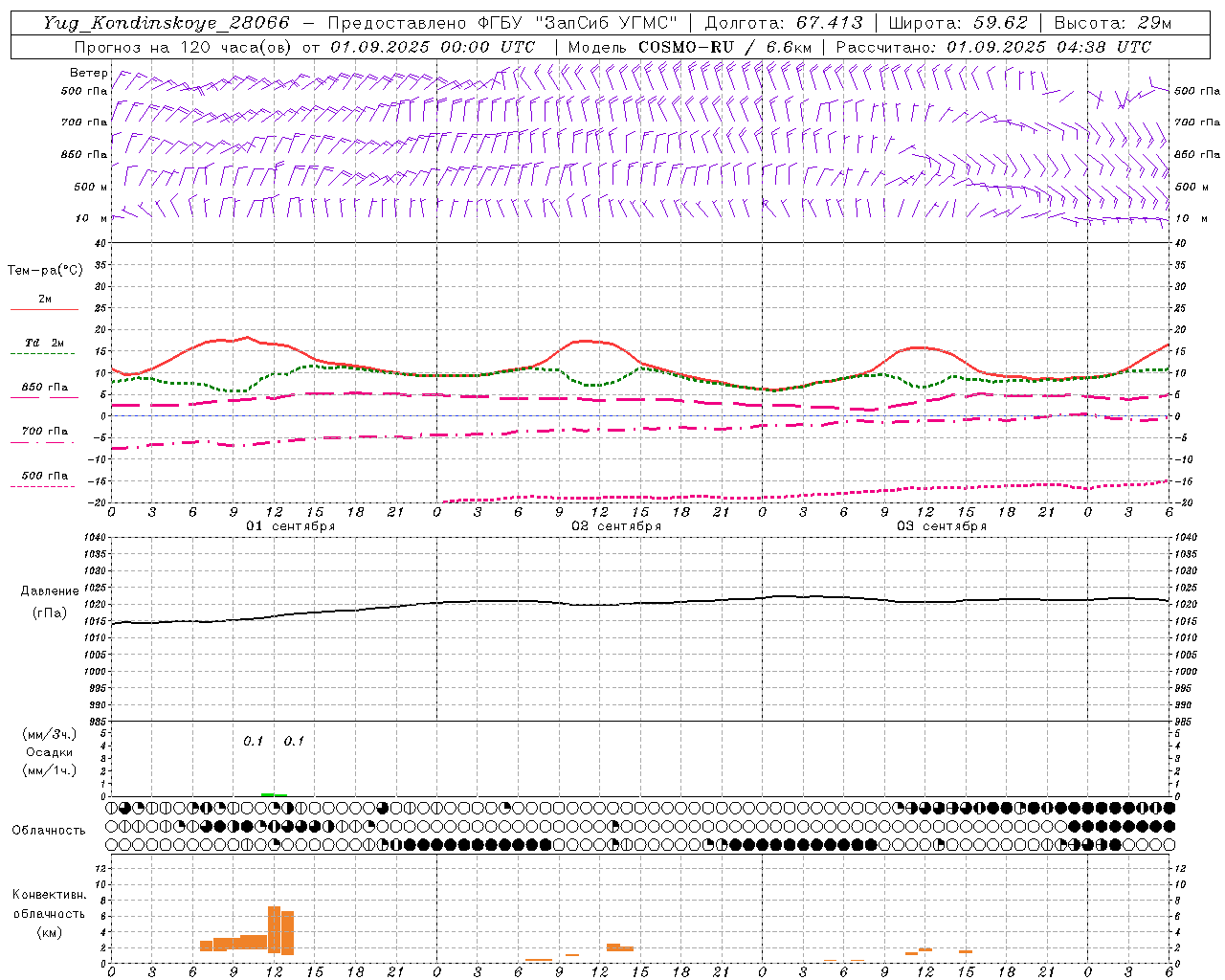Click the 01 сентября date label
The height and width of the screenshot is (980, 1225).
290,526
